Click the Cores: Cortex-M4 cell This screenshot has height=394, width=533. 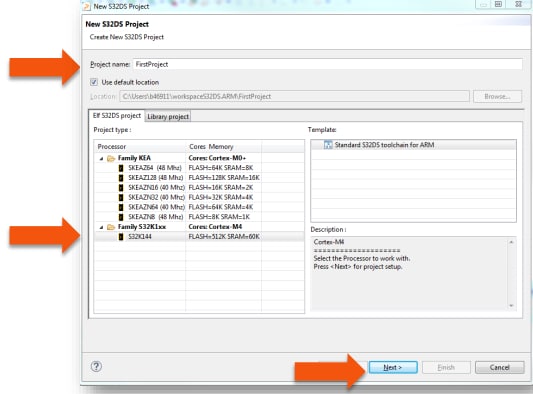(215, 227)
